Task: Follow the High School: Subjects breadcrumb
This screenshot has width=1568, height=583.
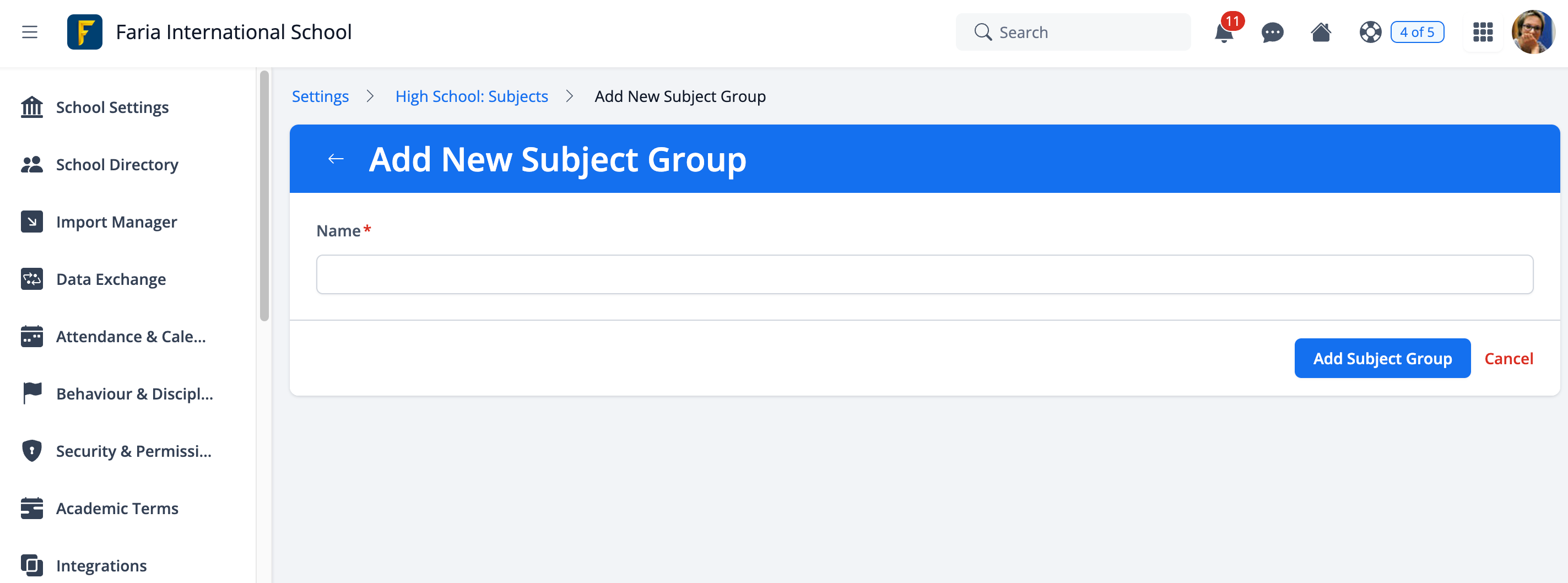Action: click(472, 96)
